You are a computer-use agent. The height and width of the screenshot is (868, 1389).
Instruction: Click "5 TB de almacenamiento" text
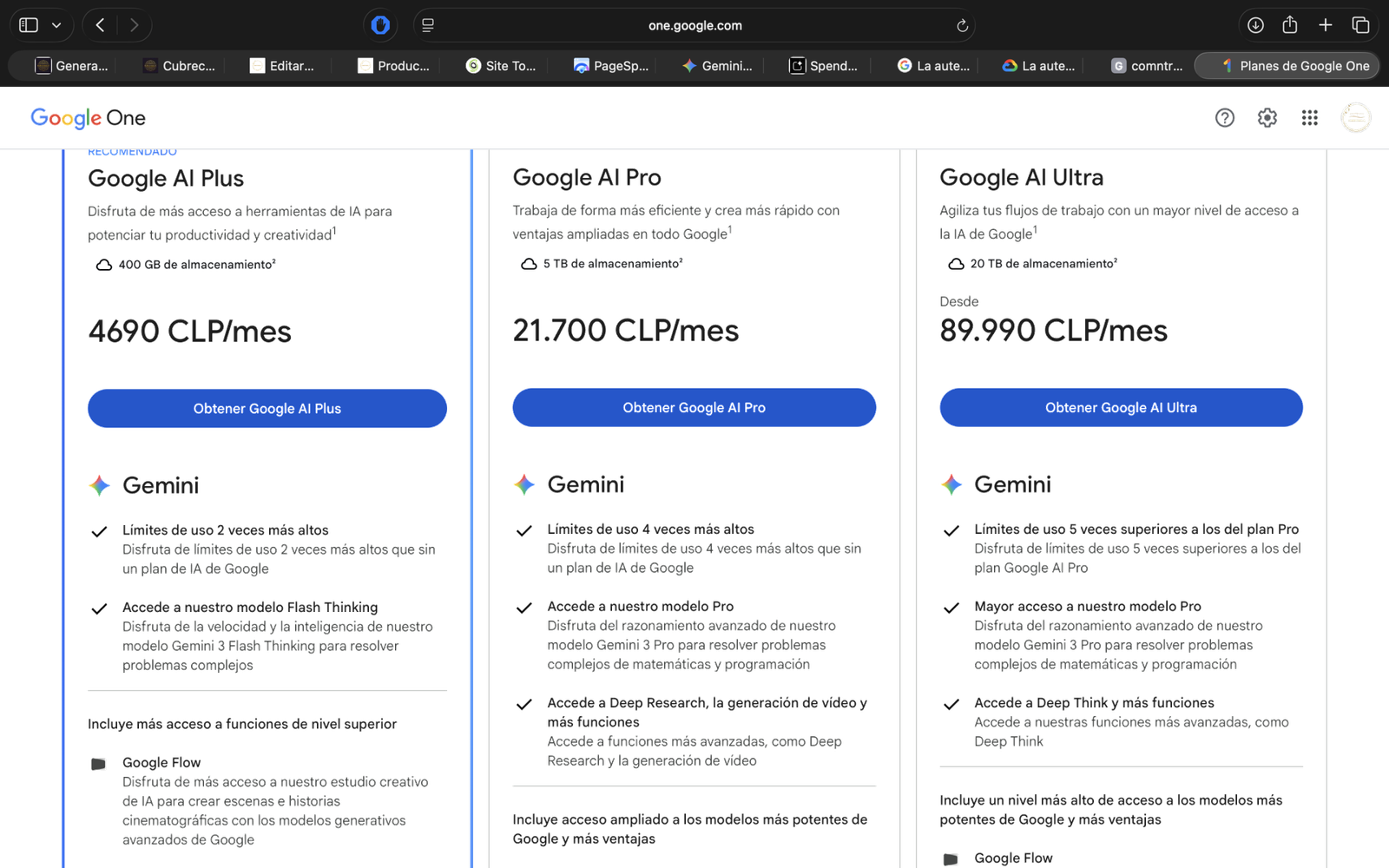pyautogui.click(x=613, y=264)
